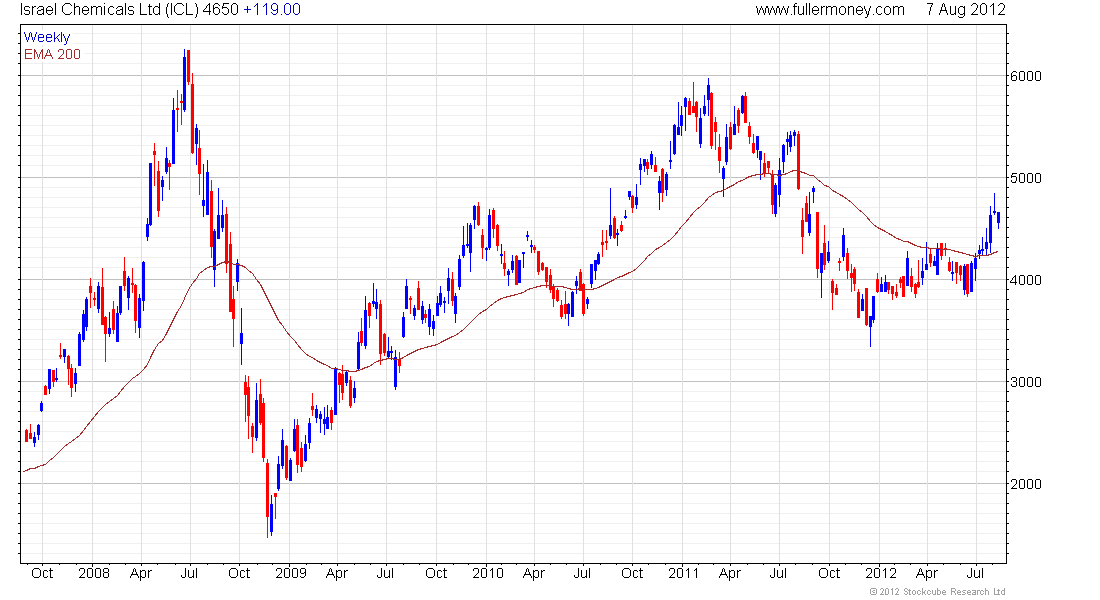Click the late 2008 lowest candlestick
The width and height of the screenshot is (1100, 600).
(268, 498)
